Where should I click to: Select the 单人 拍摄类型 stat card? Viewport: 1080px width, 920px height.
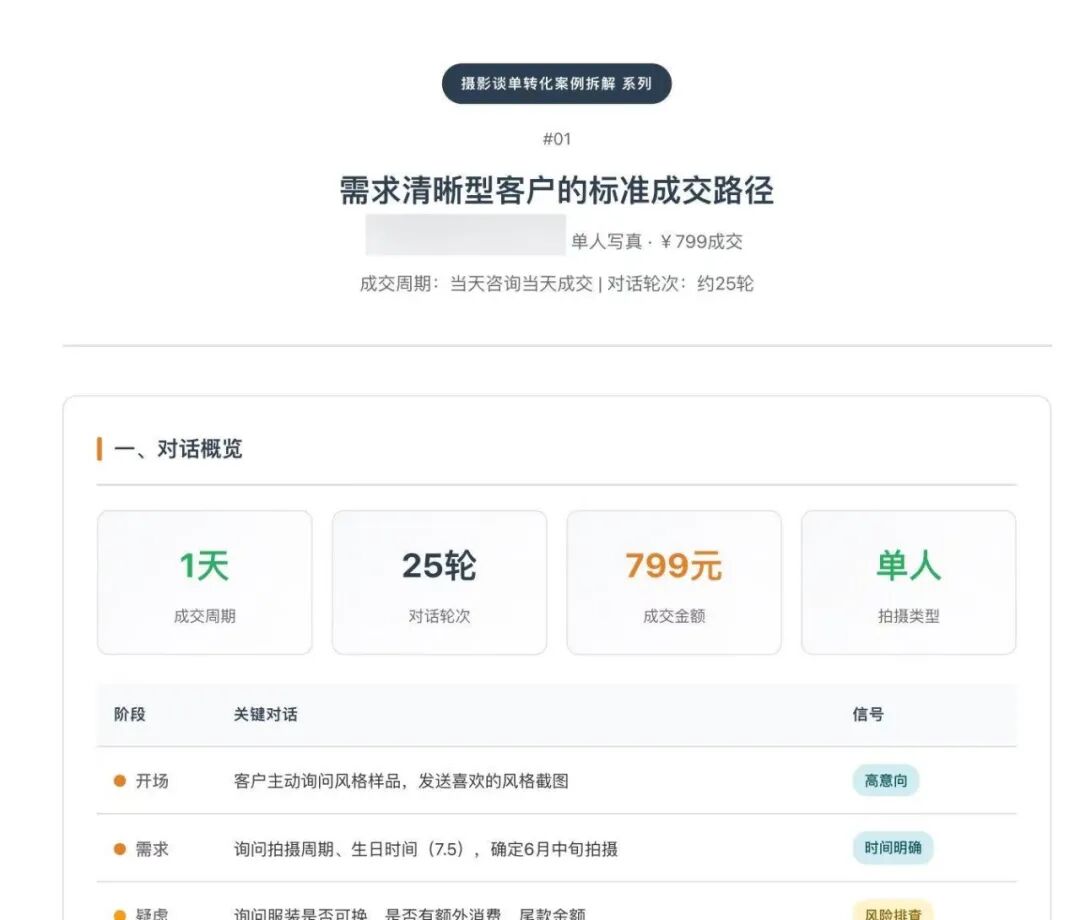click(x=908, y=583)
